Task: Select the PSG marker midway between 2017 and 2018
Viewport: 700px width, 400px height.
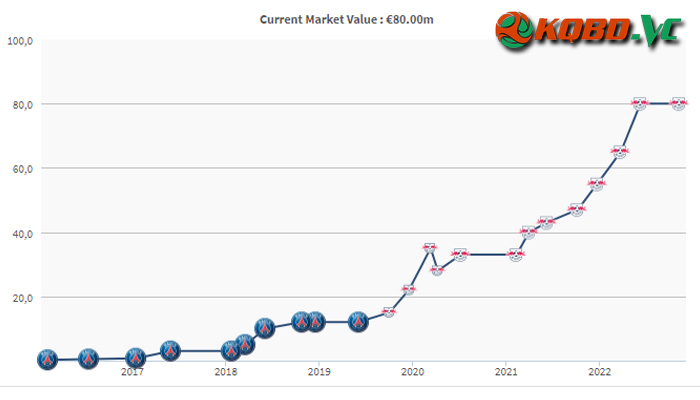Action: point(170,351)
